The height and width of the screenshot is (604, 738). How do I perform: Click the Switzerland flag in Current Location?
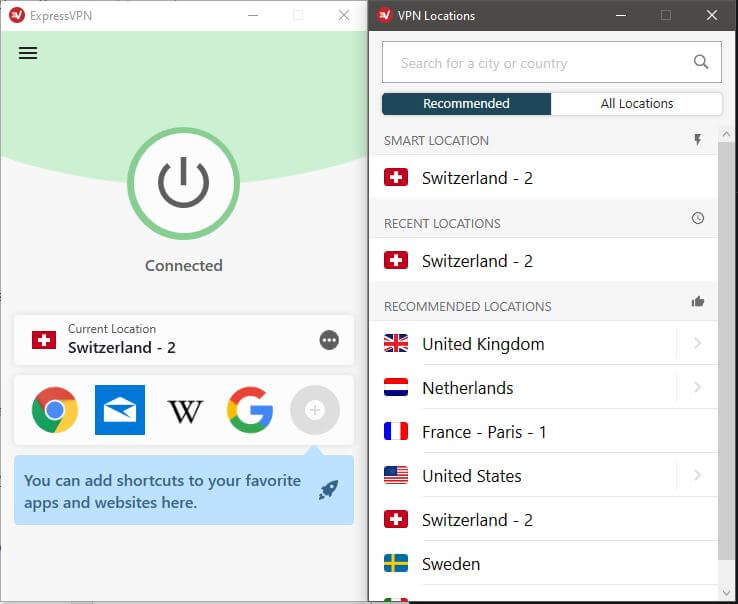tap(44, 340)
